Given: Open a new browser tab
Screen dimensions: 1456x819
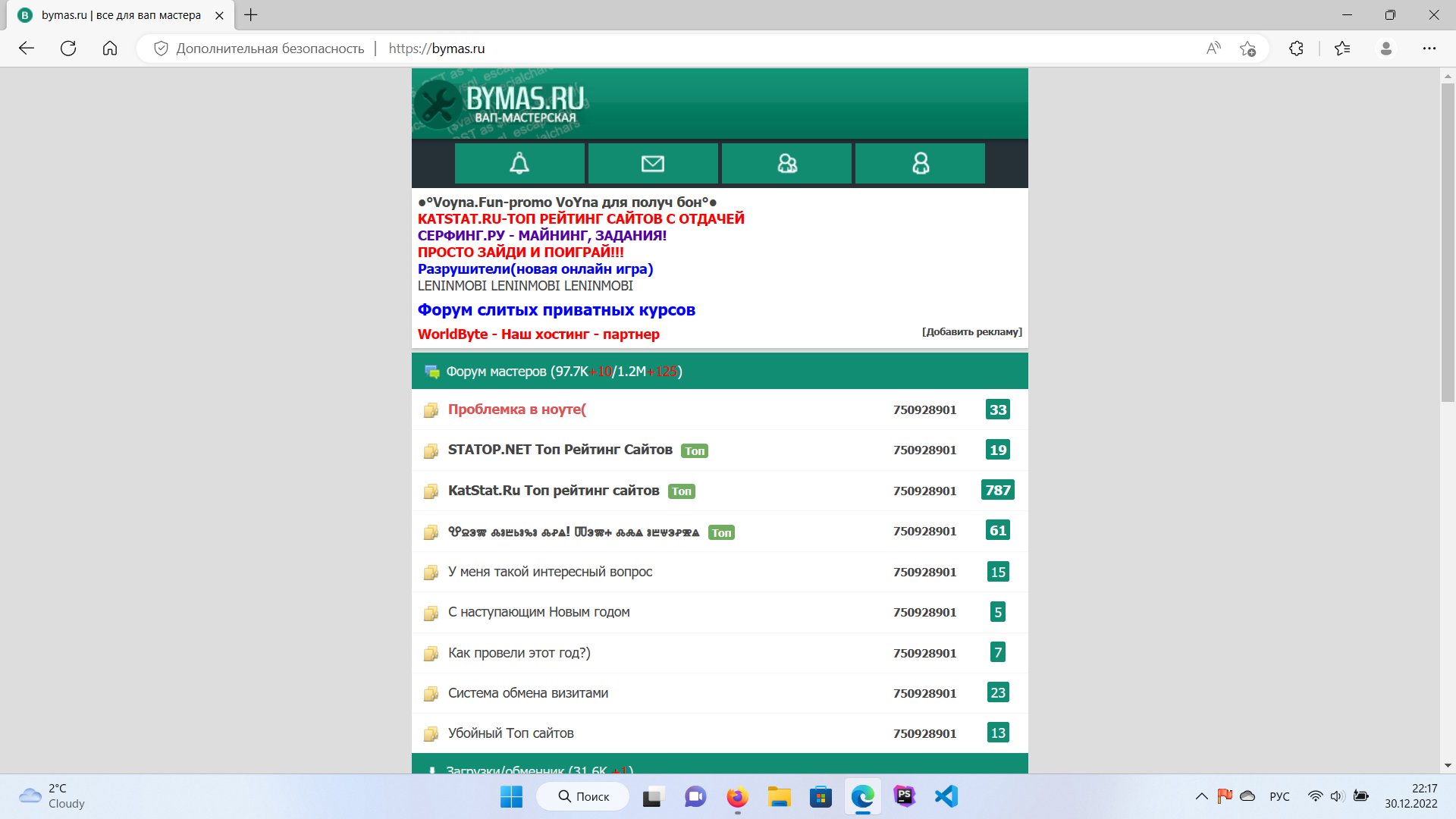Looking at the screenshot, I should [x=251, y=15].
